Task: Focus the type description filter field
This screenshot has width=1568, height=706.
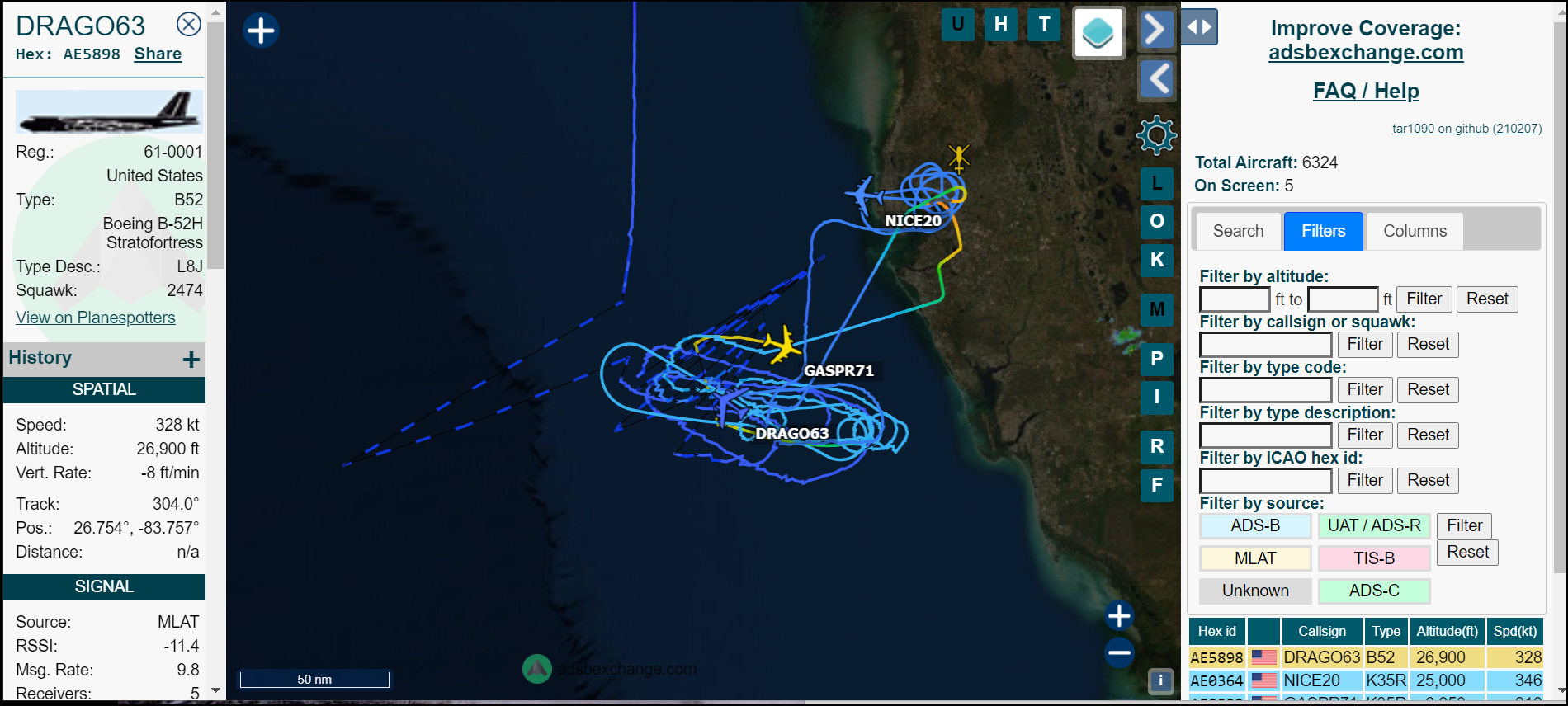Action: tap(1266, 435)
